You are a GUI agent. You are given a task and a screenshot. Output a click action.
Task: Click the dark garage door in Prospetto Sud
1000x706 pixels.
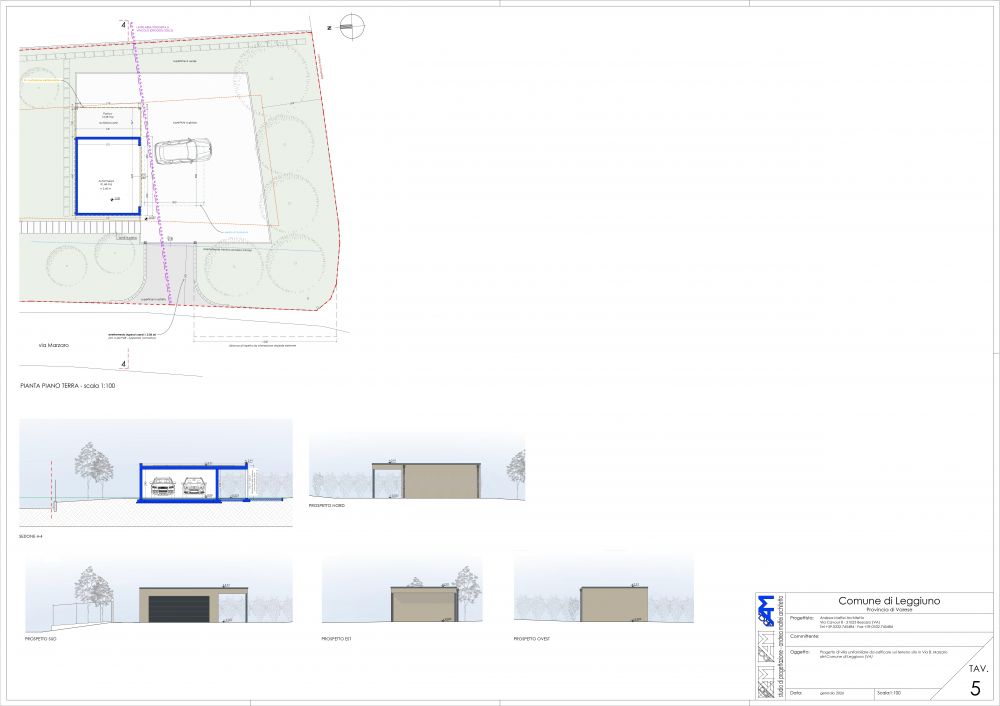click(179, 610)
